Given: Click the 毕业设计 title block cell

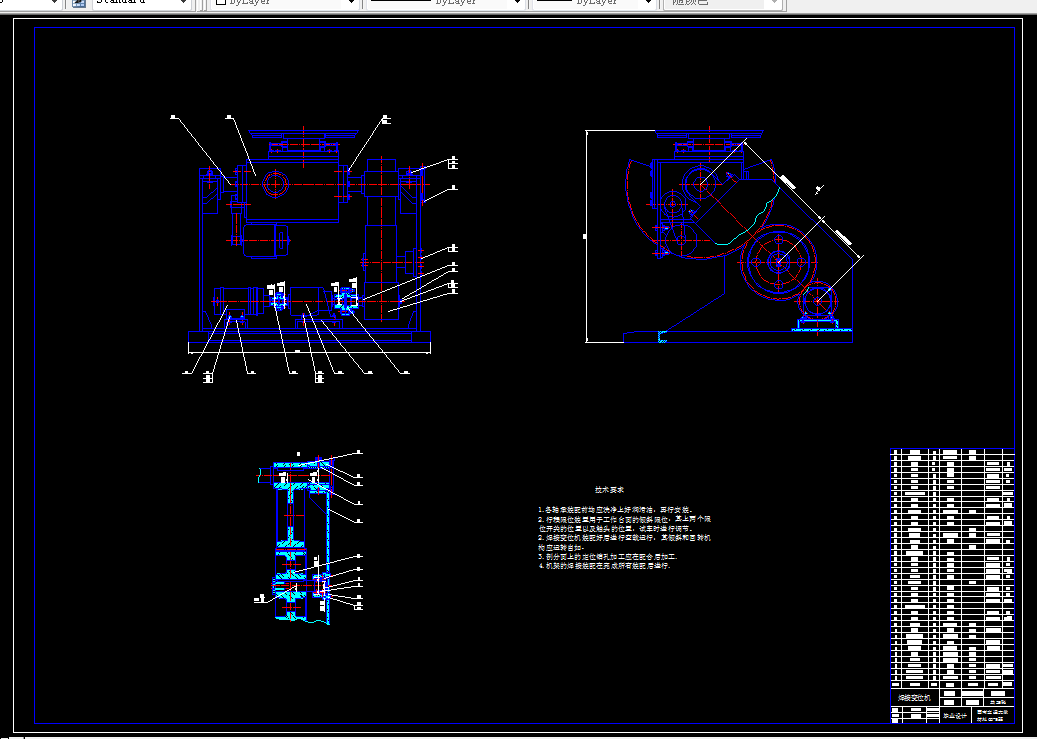Looking at the screenshot, I should [954, 715].
